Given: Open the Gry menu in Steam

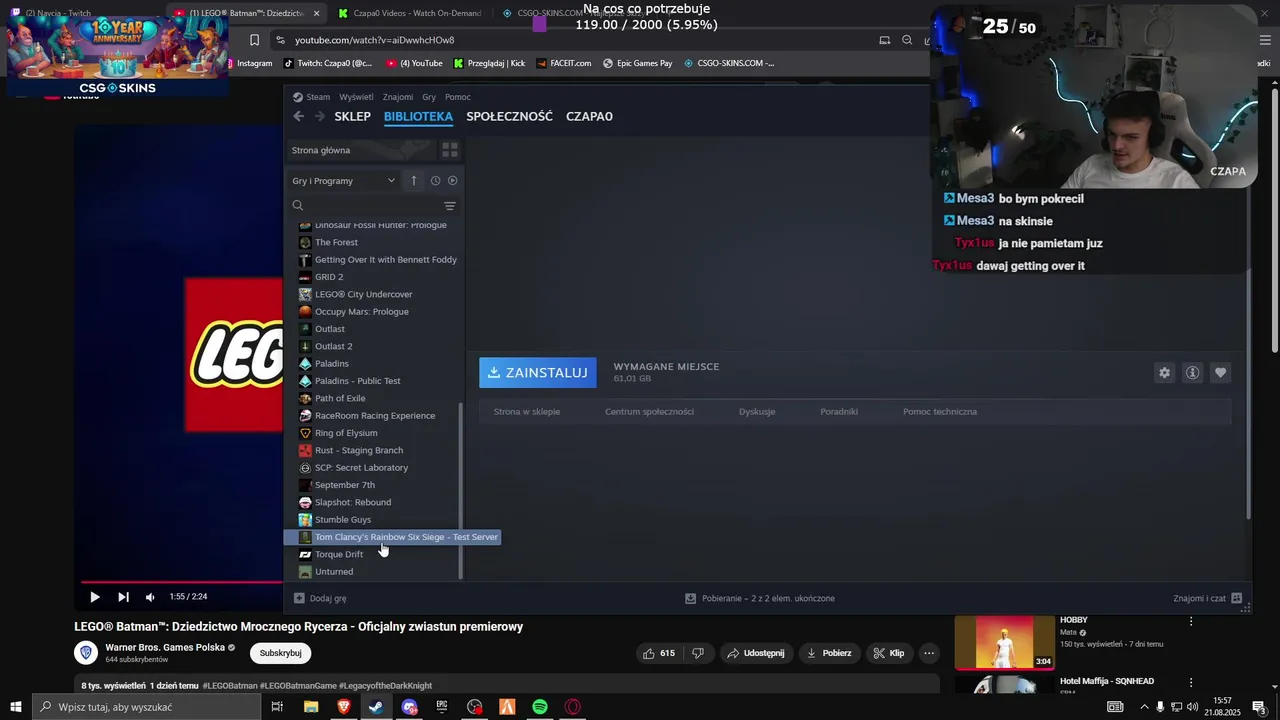Looking at the screenshot, I should point(429,97).
